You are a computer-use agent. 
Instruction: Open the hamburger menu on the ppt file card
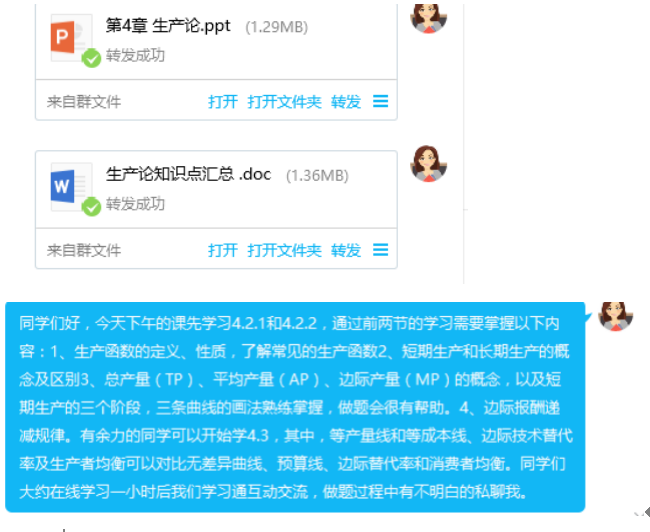point(380,101)
